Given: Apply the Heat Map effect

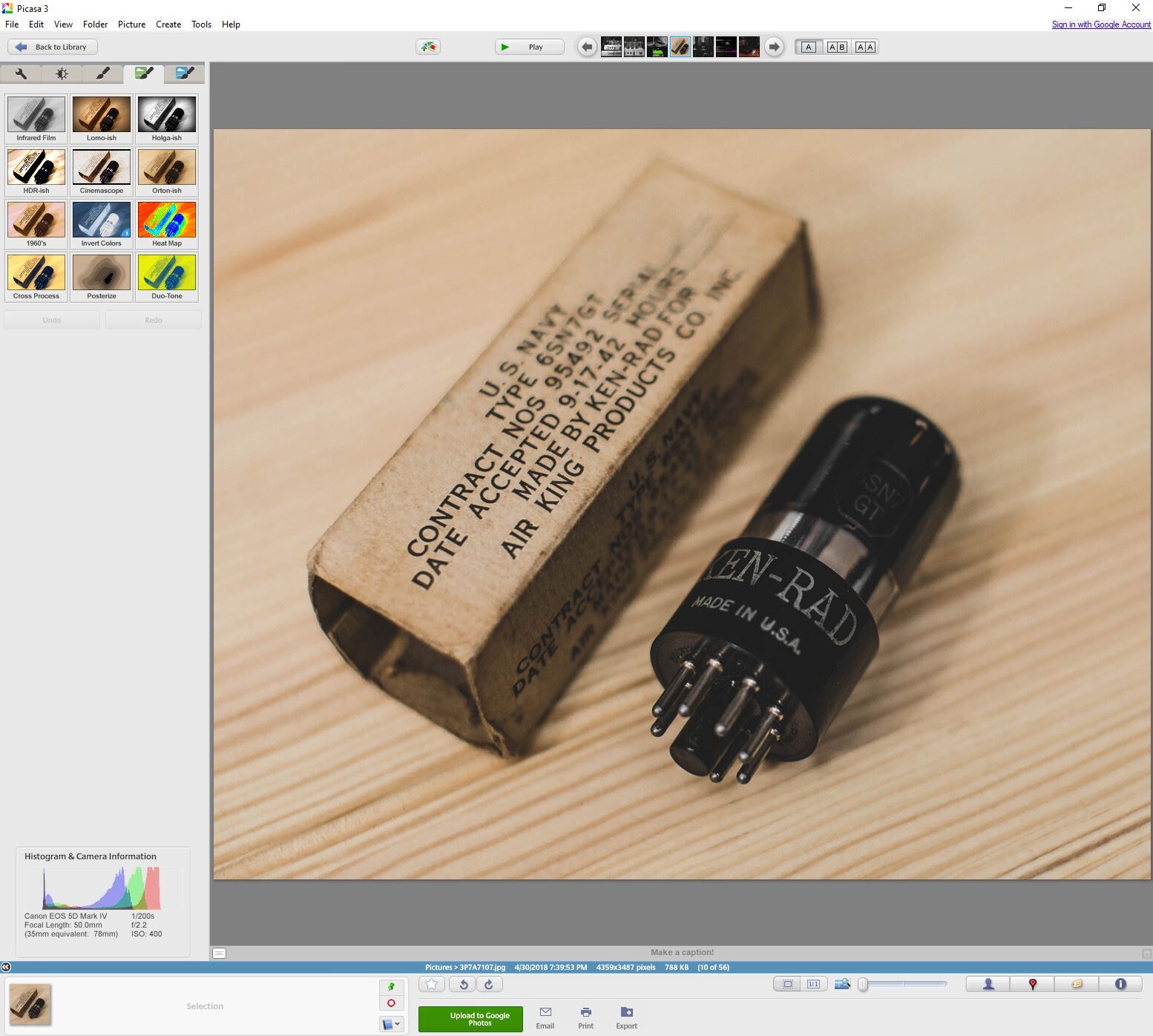Looking at the screenshot, I should click(167, 224).
